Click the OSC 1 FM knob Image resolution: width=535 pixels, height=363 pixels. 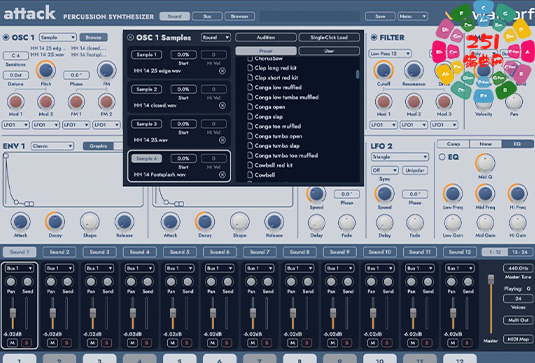click(106, 70)
